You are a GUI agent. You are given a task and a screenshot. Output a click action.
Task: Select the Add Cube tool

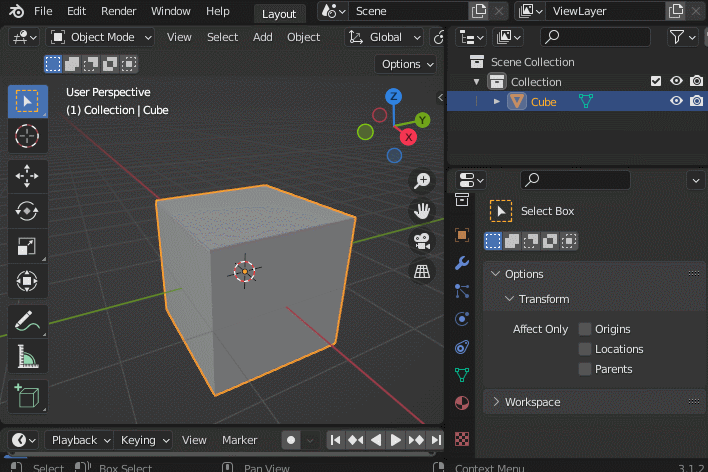27,395
